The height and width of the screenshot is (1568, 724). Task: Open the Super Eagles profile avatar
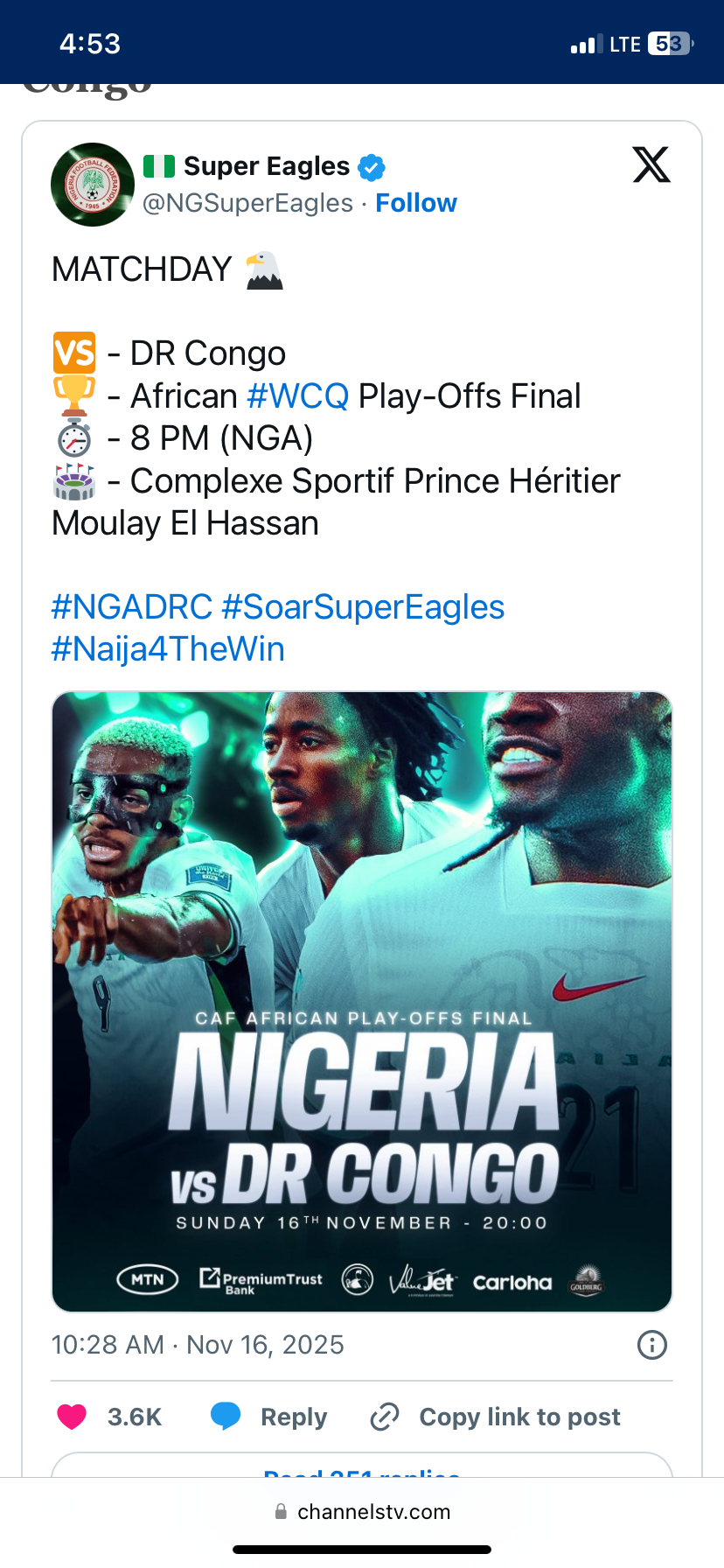pos(93,185)
